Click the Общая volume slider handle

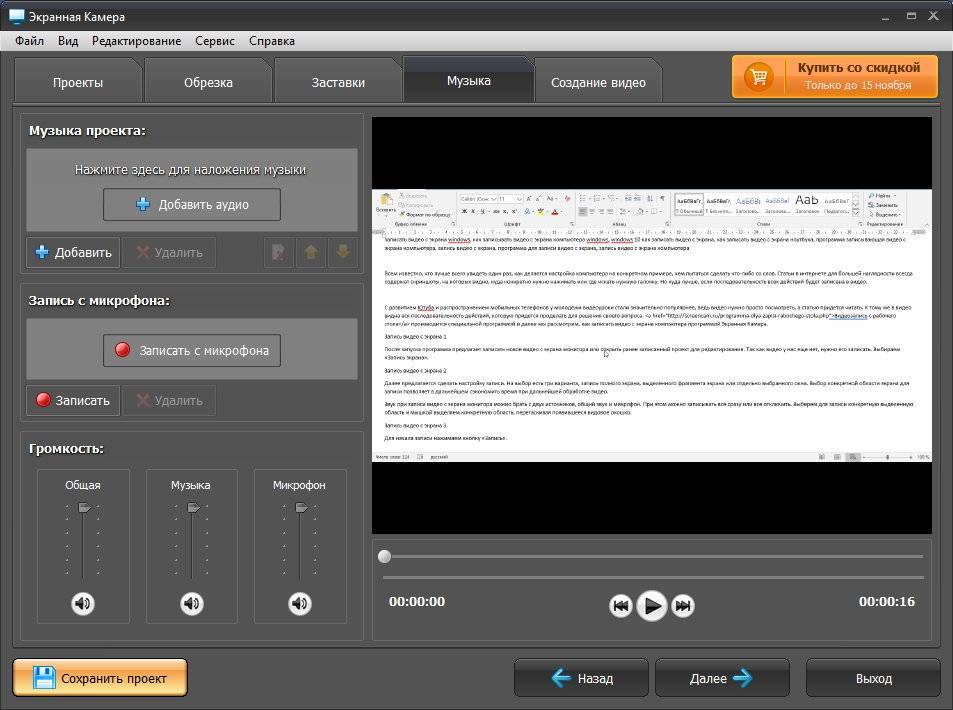84,508
